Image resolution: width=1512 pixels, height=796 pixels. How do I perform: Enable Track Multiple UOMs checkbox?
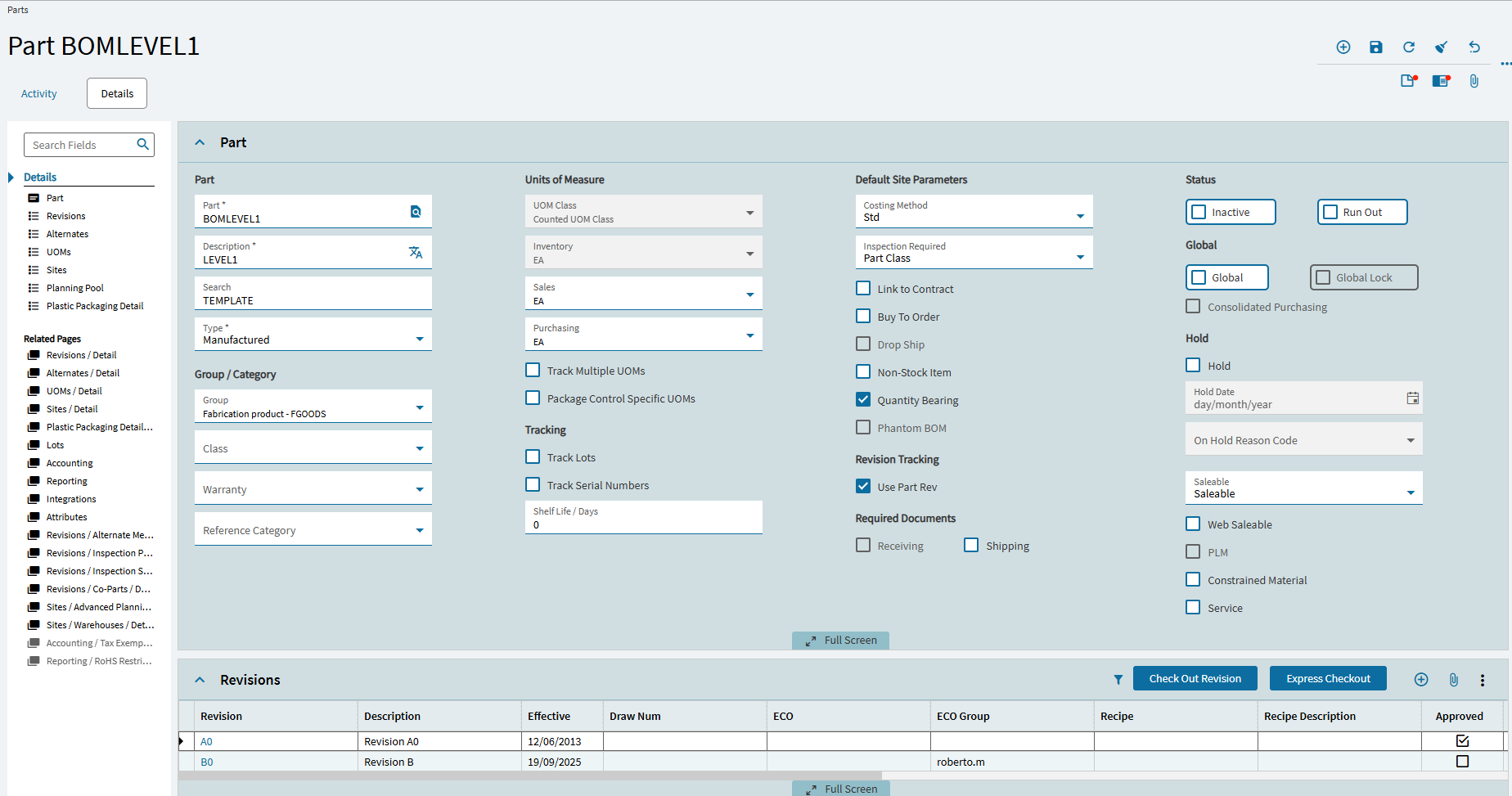[533, 371]
